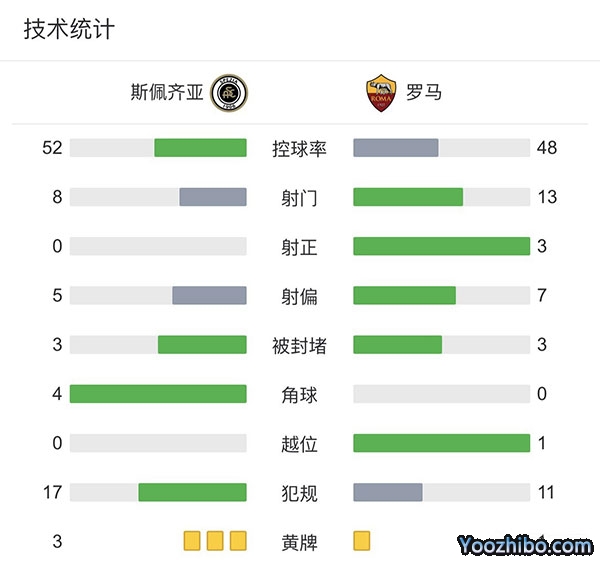Click Spezia's first yellow card icon
This screenshot has width=600, height=561.
tap(192, 541)
